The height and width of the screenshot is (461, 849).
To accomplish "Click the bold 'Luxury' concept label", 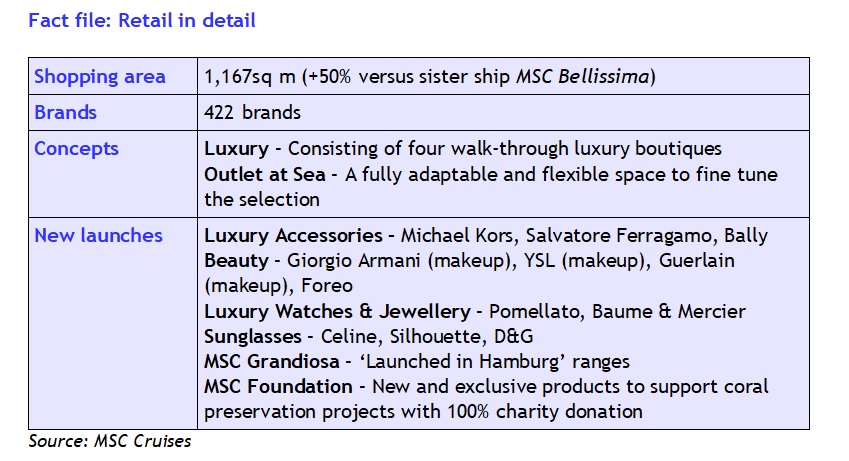I will (236, 149).
